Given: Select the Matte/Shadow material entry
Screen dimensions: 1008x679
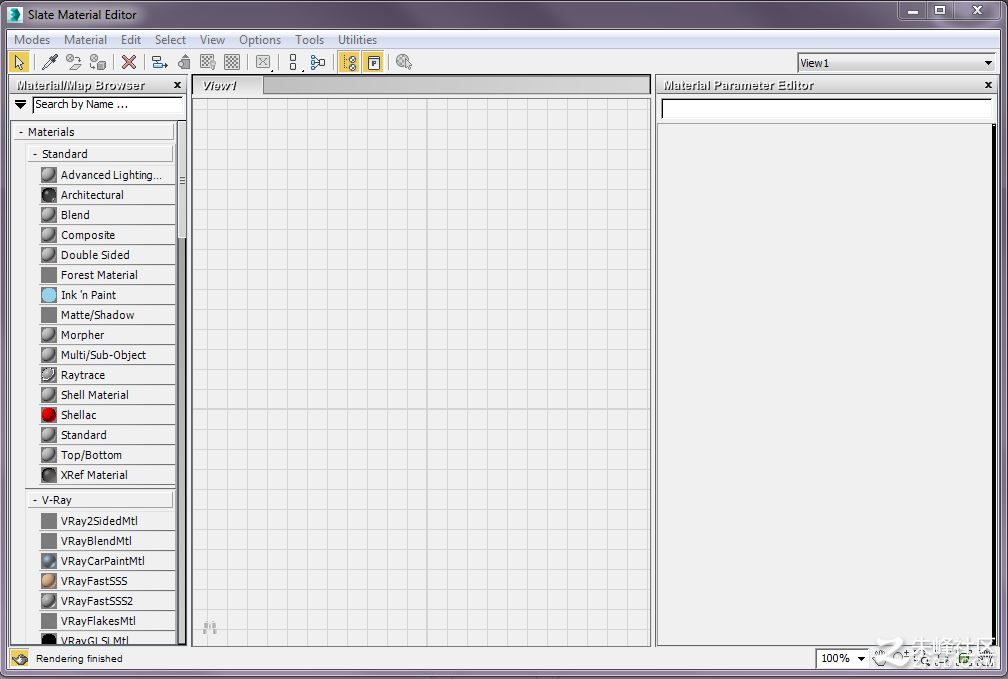Looking at the screenshot, I should click(x=107, y=314).
